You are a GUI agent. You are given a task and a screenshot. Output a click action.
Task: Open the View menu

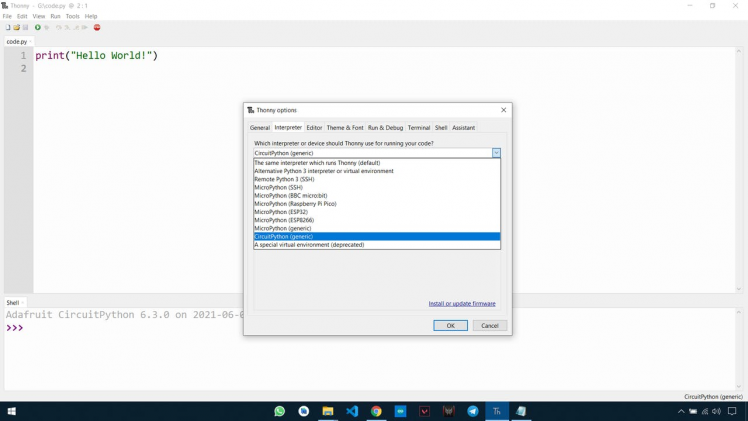[x=39, y=16]
